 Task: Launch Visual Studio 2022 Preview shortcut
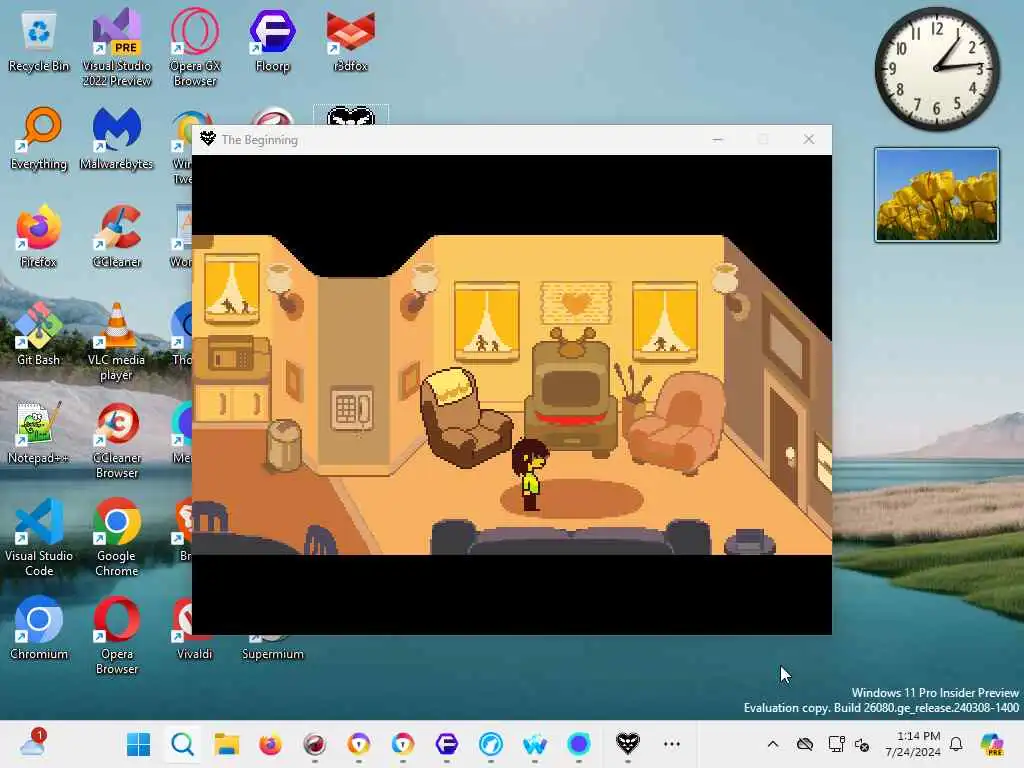coord(116,48)
